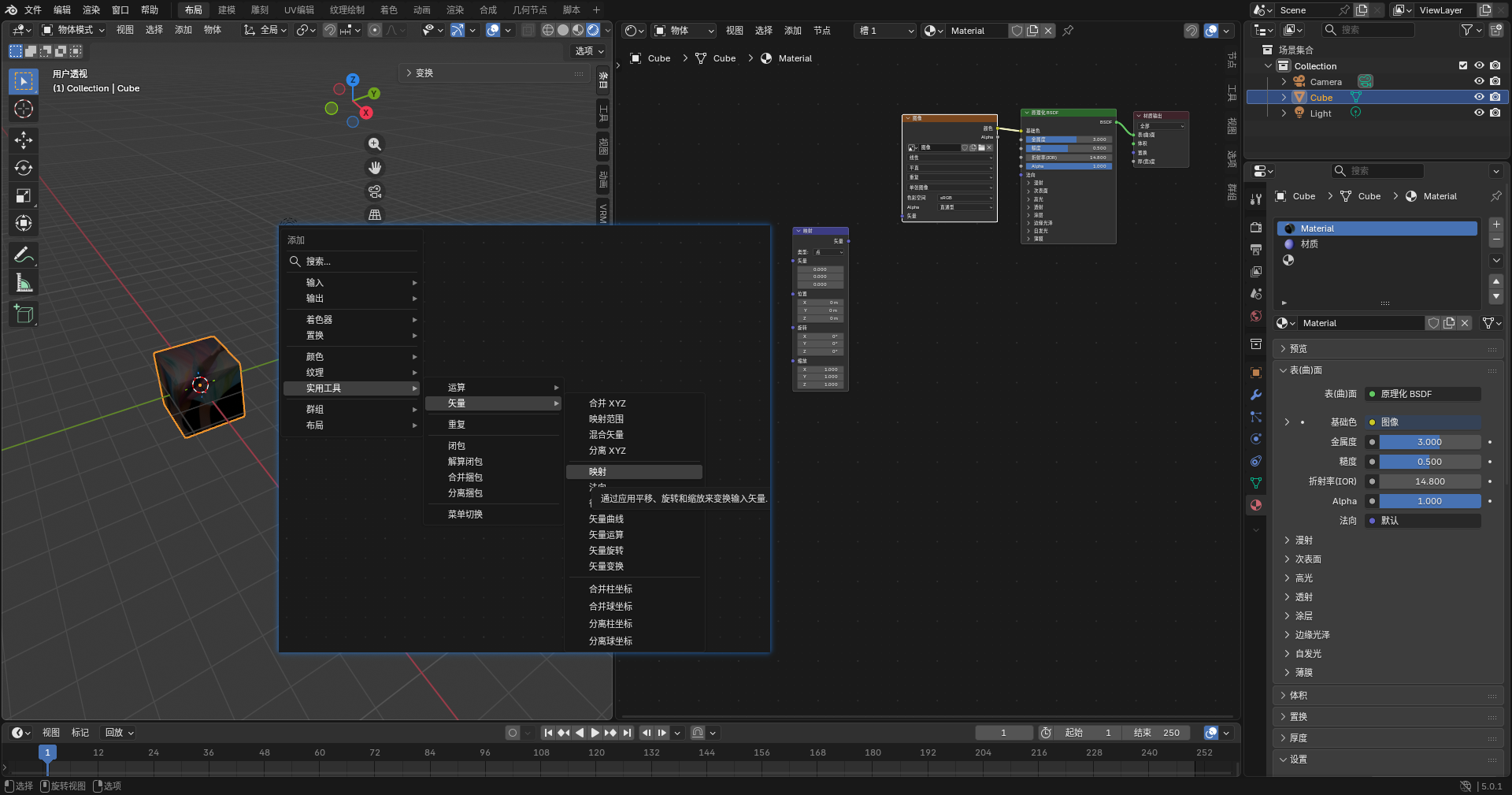
Task: Select the Move tool
Action: tap(24, 140)
